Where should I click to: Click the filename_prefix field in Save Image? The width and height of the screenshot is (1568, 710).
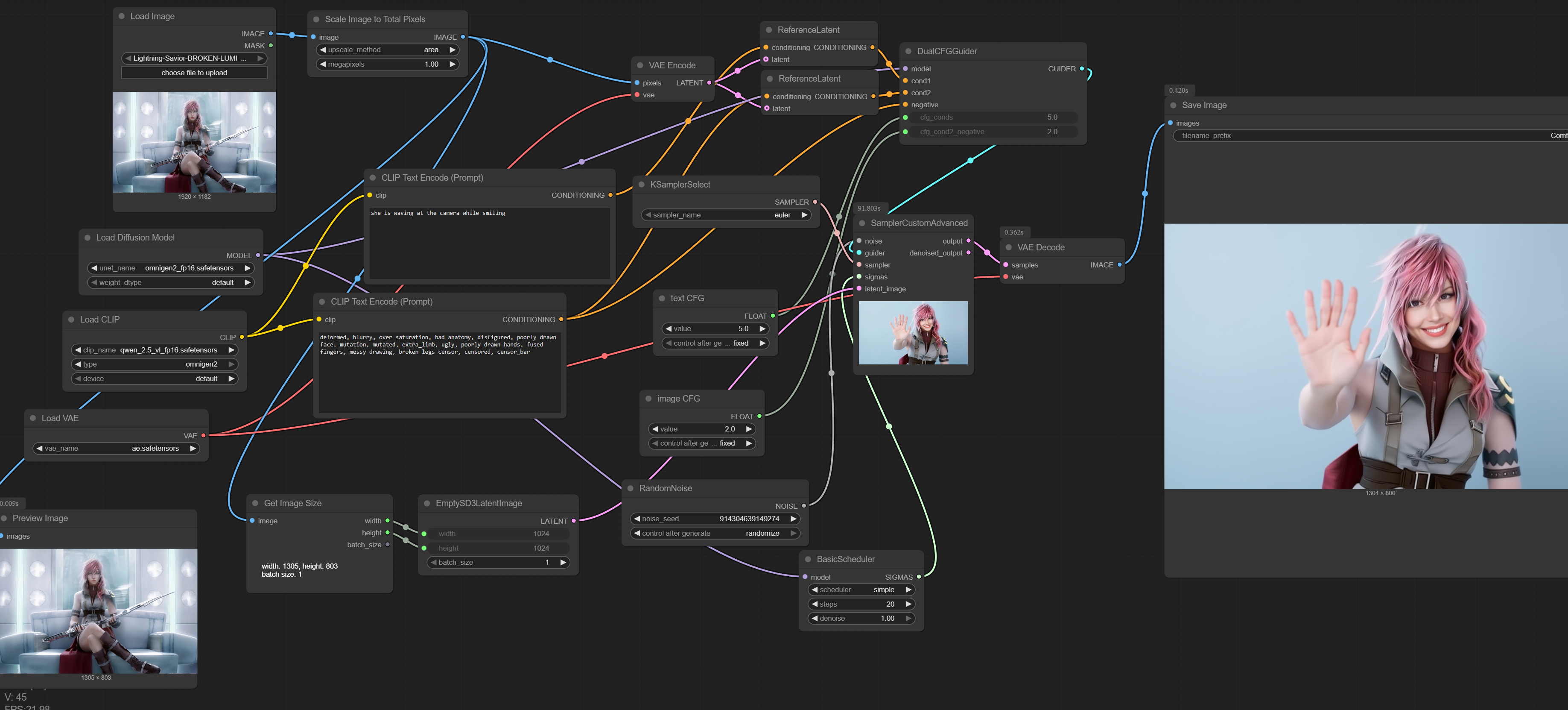coord(1370,136)
